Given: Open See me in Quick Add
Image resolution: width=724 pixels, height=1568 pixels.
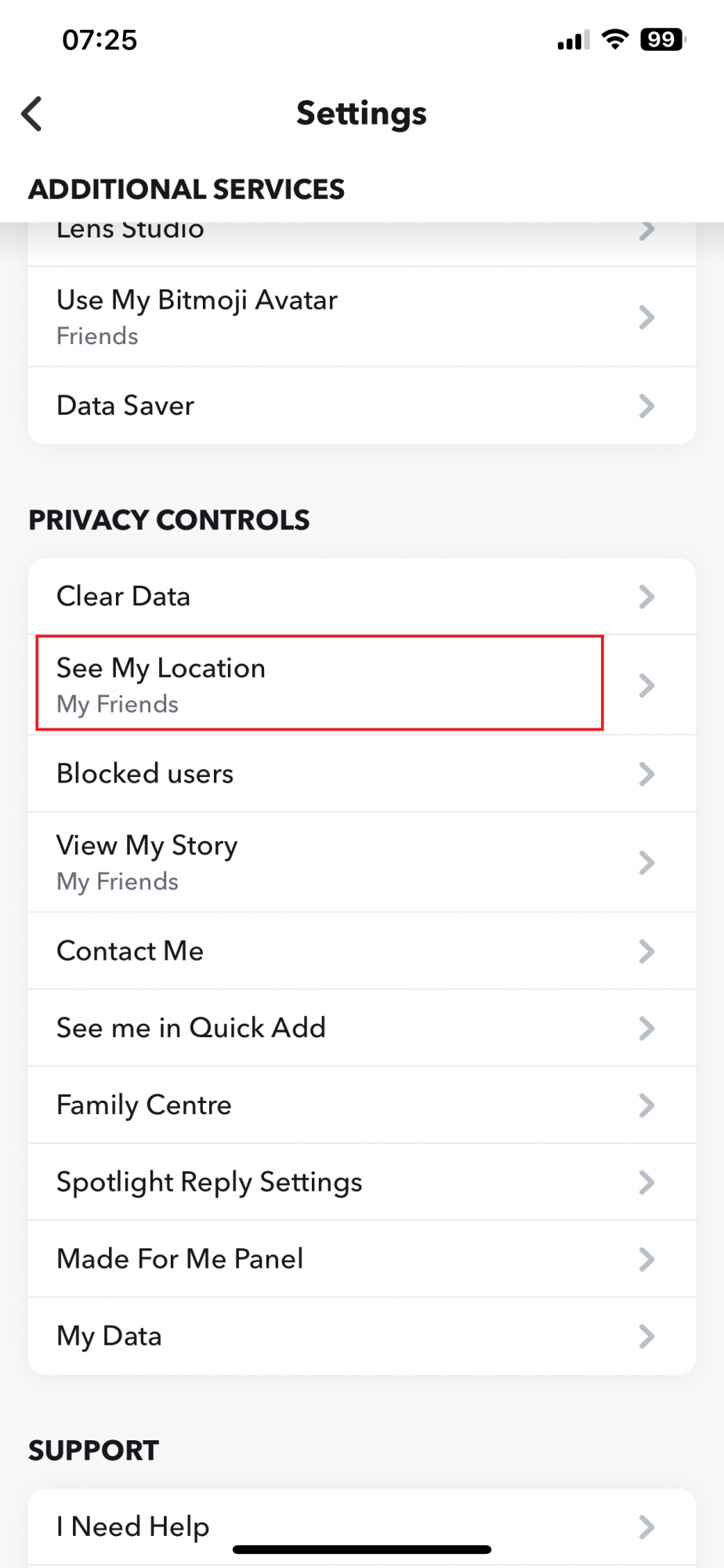Looking at the screenshot, I should [x=362, y=1028].
